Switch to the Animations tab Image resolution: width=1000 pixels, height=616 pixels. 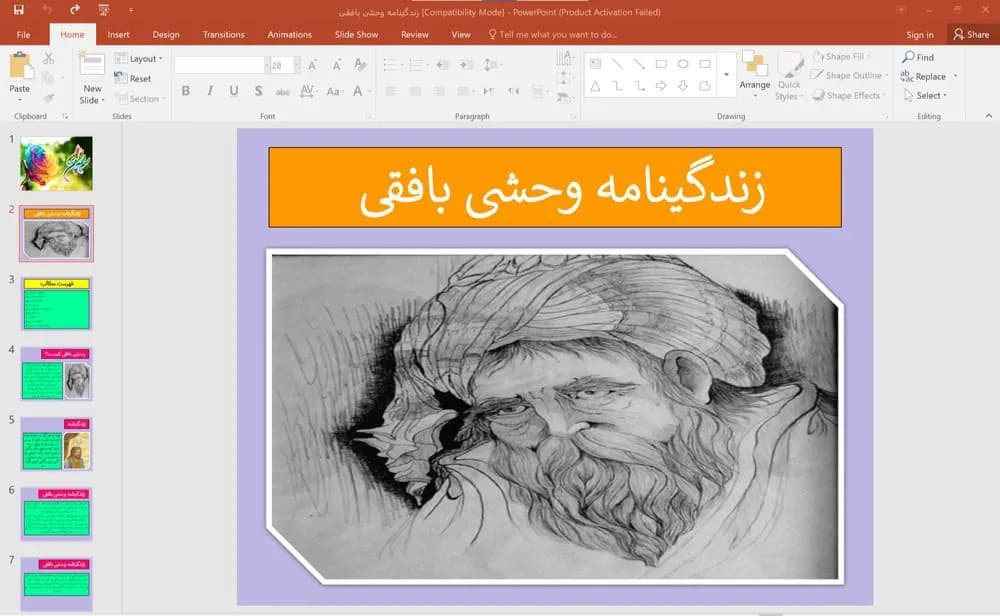[x=290, y=34]
